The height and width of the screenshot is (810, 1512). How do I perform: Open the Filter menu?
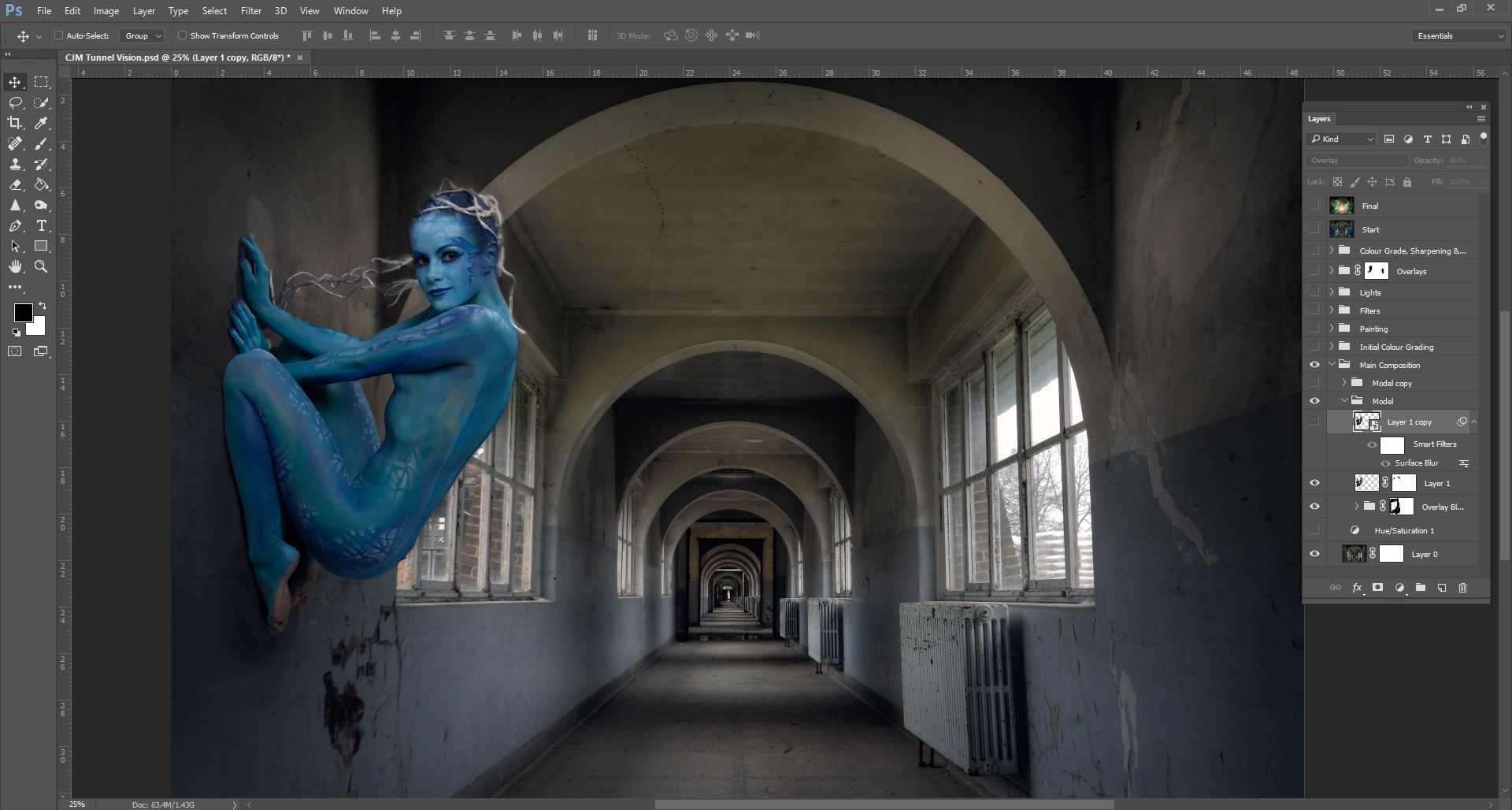pos(251,11)
